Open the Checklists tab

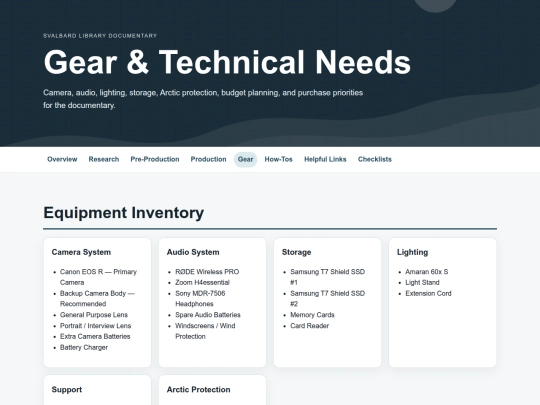pyautogui.click(x=375, y=159)
